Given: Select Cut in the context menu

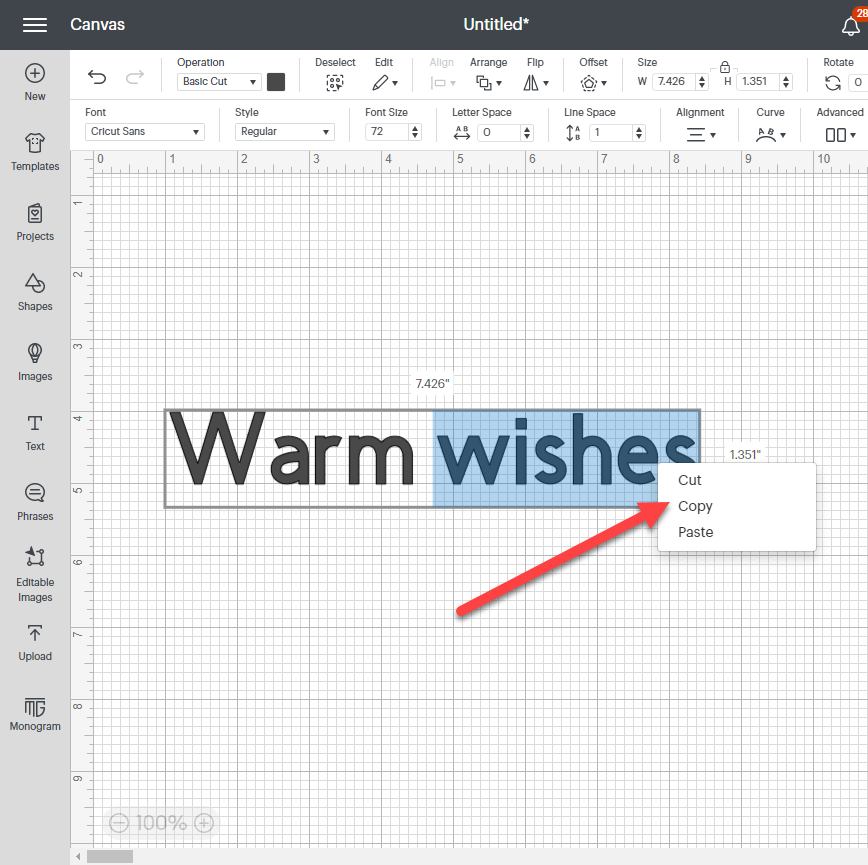Looking at the screenshot, I should tap(690, 480).
